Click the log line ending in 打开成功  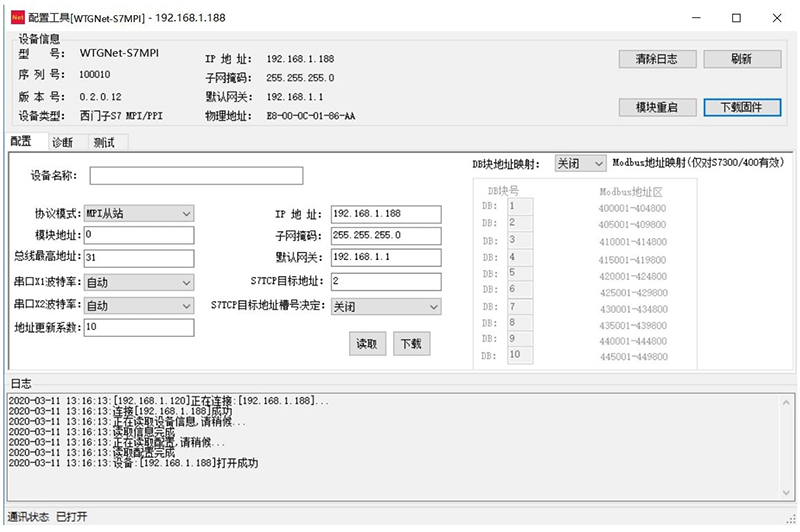pos(134,463)
